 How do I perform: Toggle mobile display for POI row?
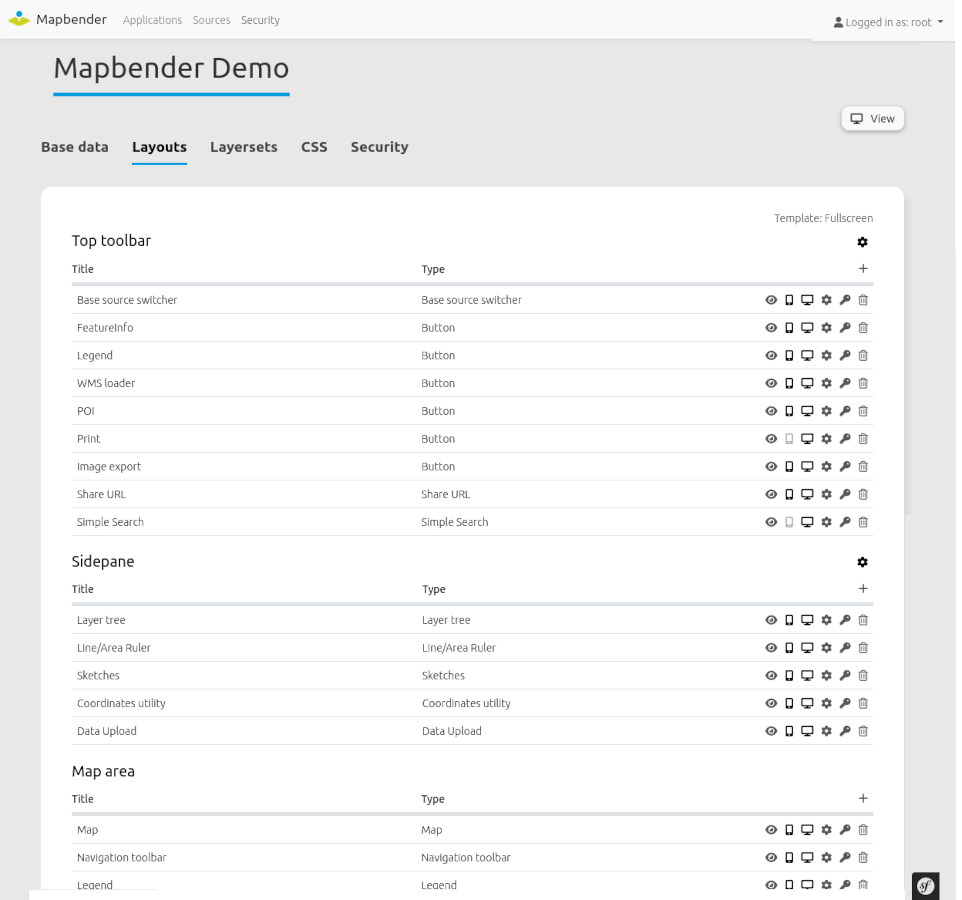pyautogui.click(x=790, y=411)
